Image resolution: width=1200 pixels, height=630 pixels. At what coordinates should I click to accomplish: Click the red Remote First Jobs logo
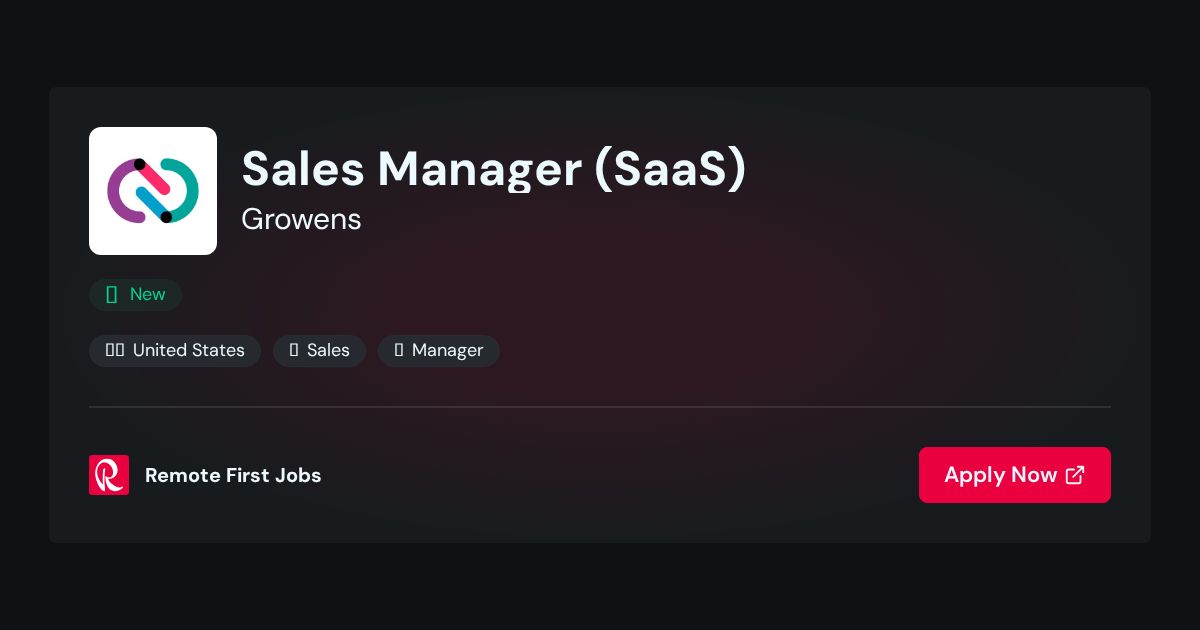coord(109,475)
